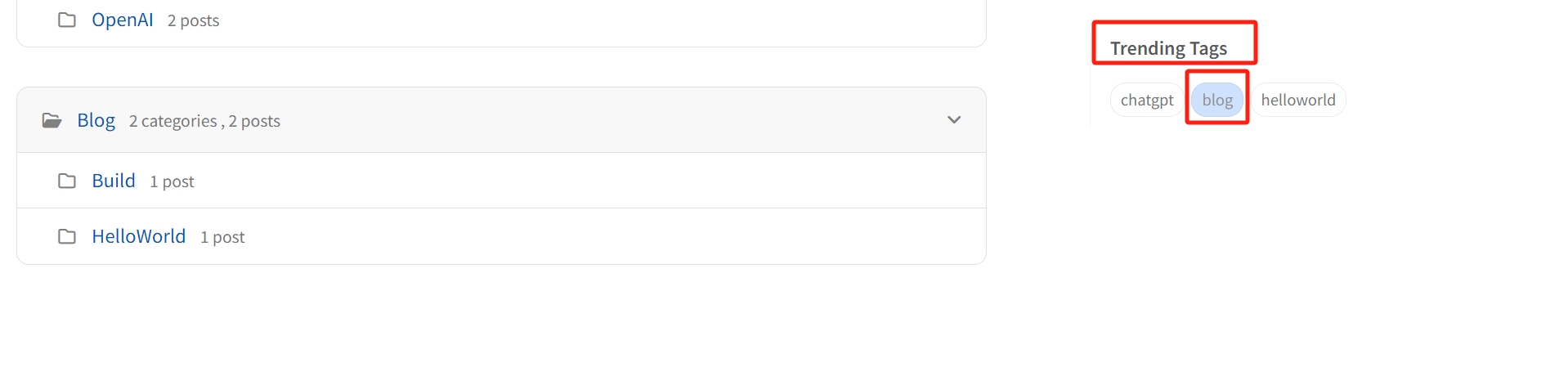1568x385 pixels.
Task: Click the '2 posts' count next to OpenAI
Action: (x=193, y=20)
